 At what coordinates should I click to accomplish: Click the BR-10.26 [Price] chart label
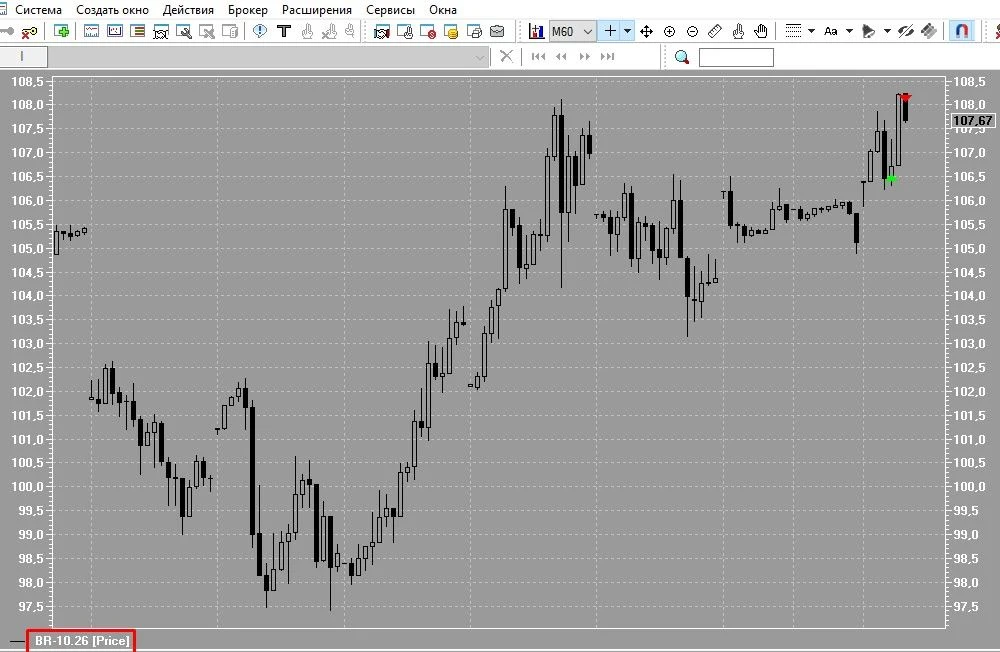82,641
